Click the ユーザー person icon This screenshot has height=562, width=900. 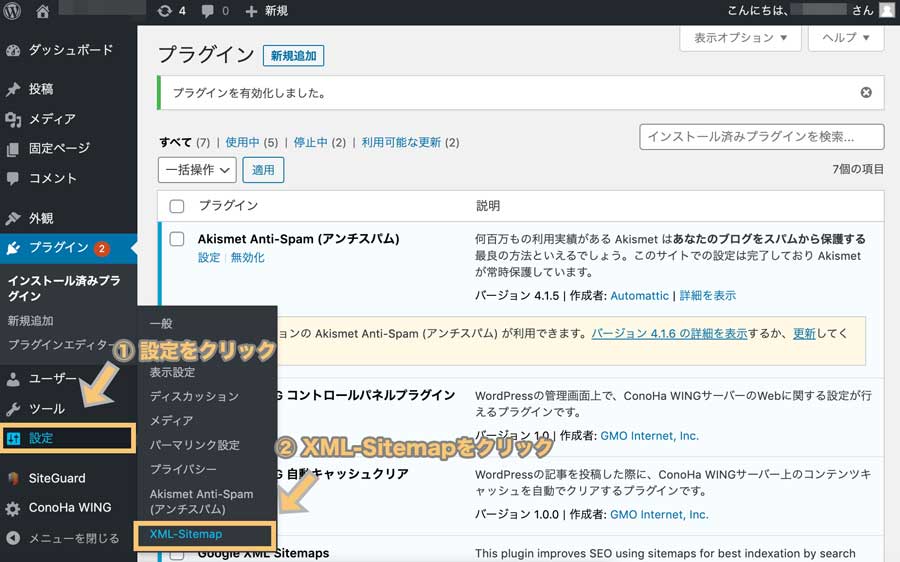[13, 379]
